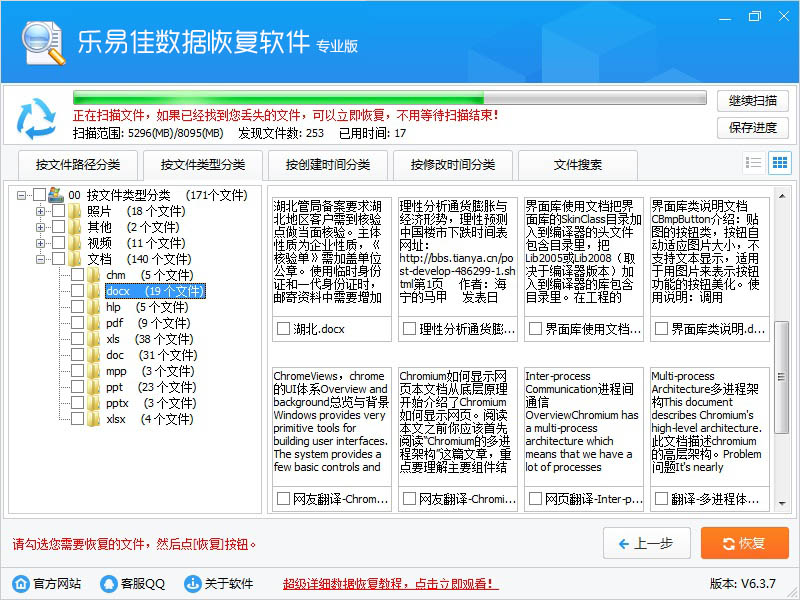800x600 pixels.
Task: Click the pdf folder icon in tree
Action: [x=94, y=323]
